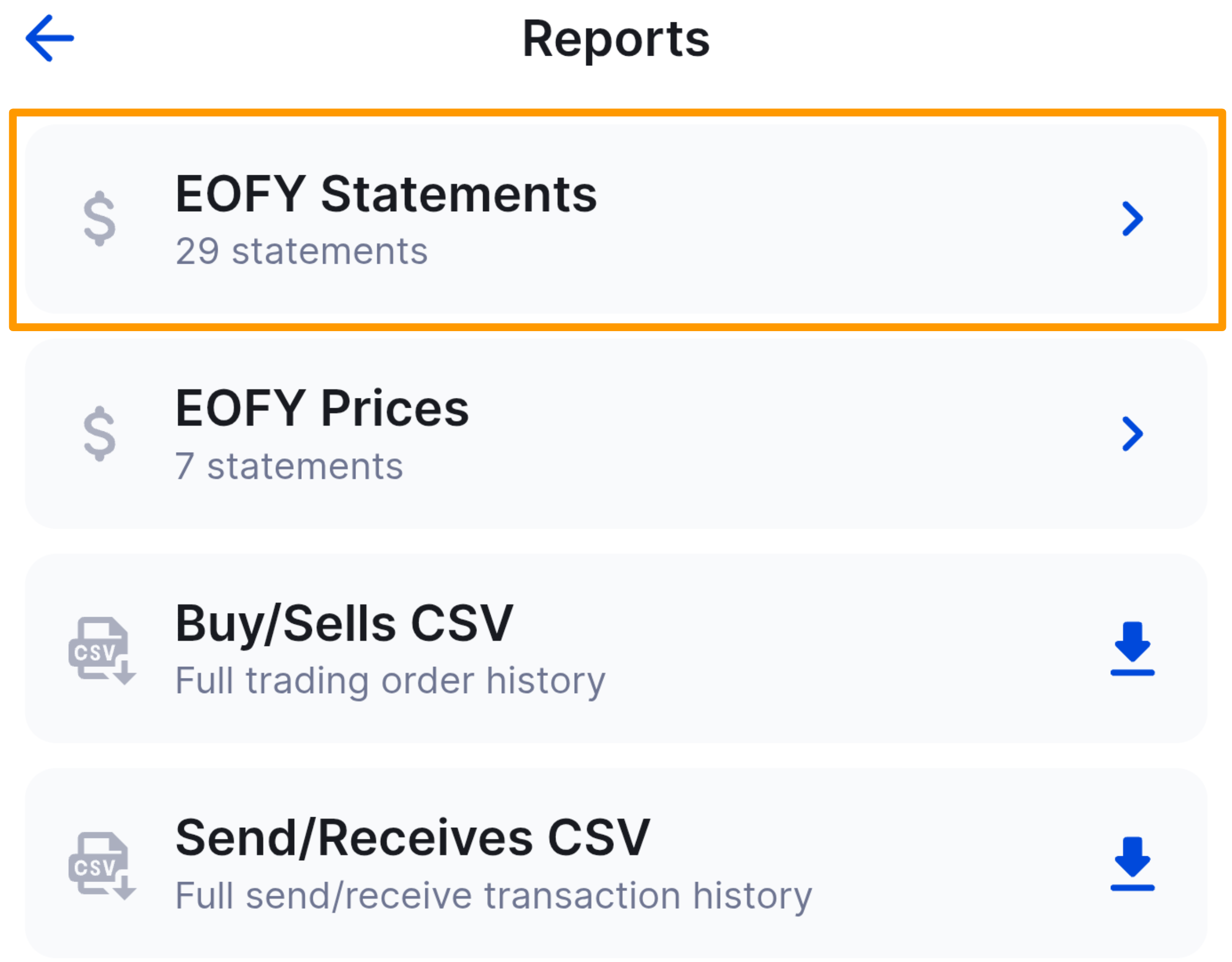The height and width of the screenshot is (962, 1232).
Task: Expand EOFY Statements with its chevron
Action: (x=1132, y=218)
